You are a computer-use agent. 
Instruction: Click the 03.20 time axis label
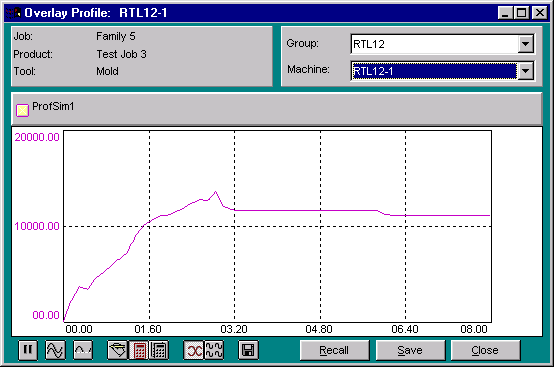pos(234,329)
